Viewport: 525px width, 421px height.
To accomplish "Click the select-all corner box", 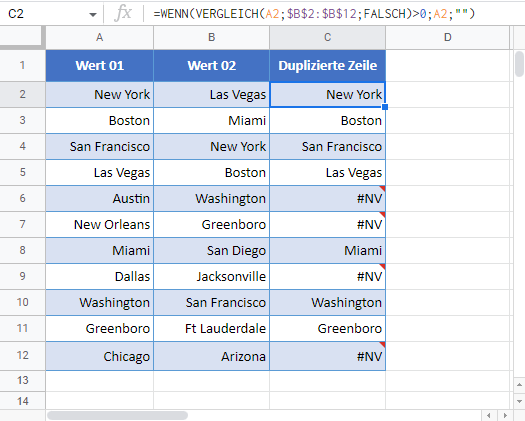I will 22,38.
